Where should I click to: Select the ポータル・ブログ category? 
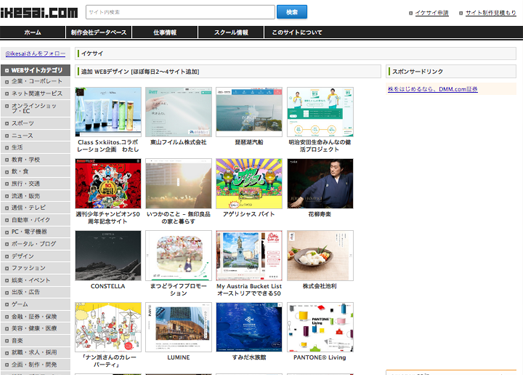[x=35, y=244]
